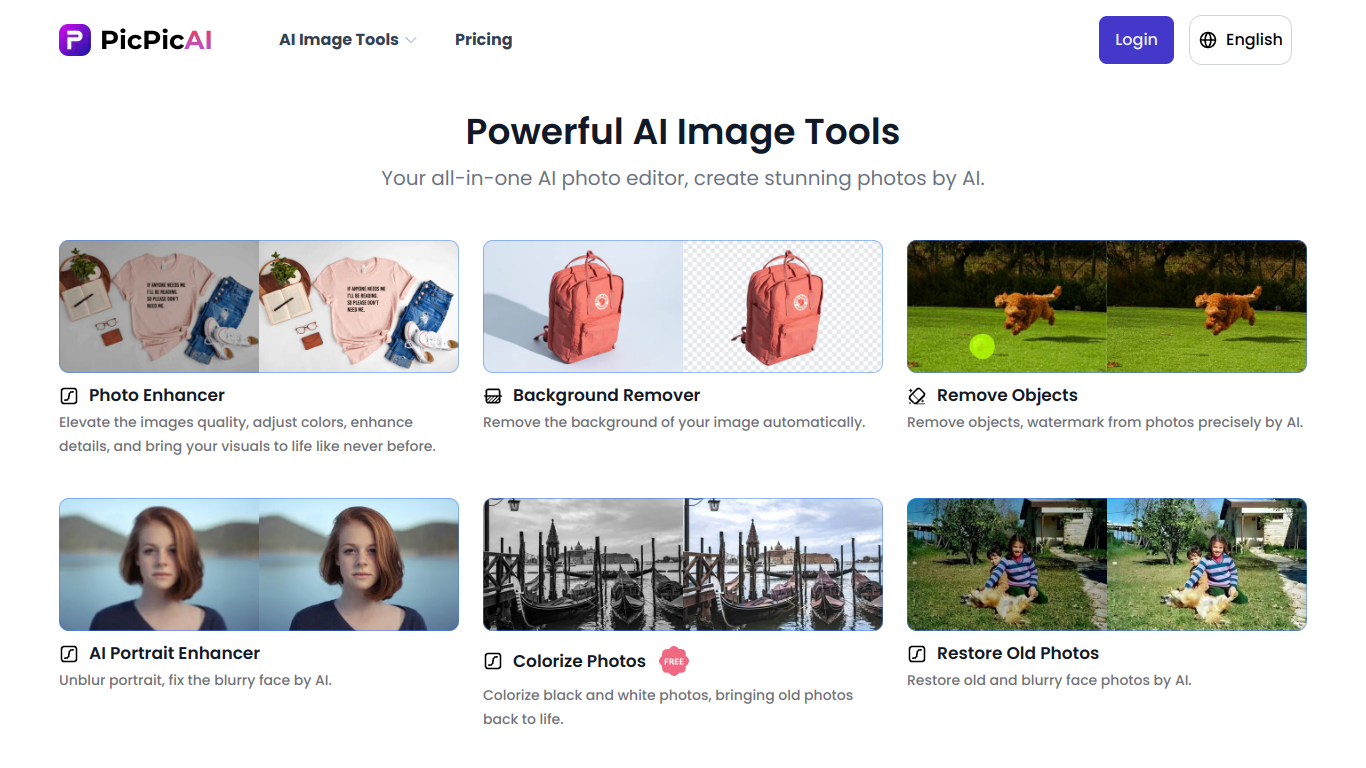Click the pink FREE badge
Screen dimensions: 1366x768
pos(674,661)
